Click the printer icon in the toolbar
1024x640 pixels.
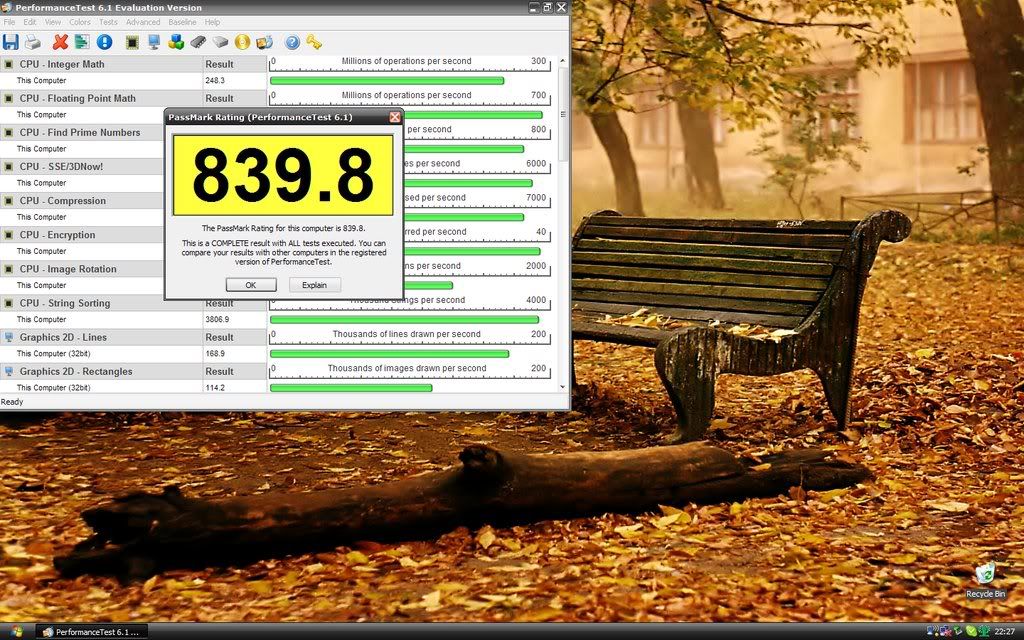(x=33, y=42)
